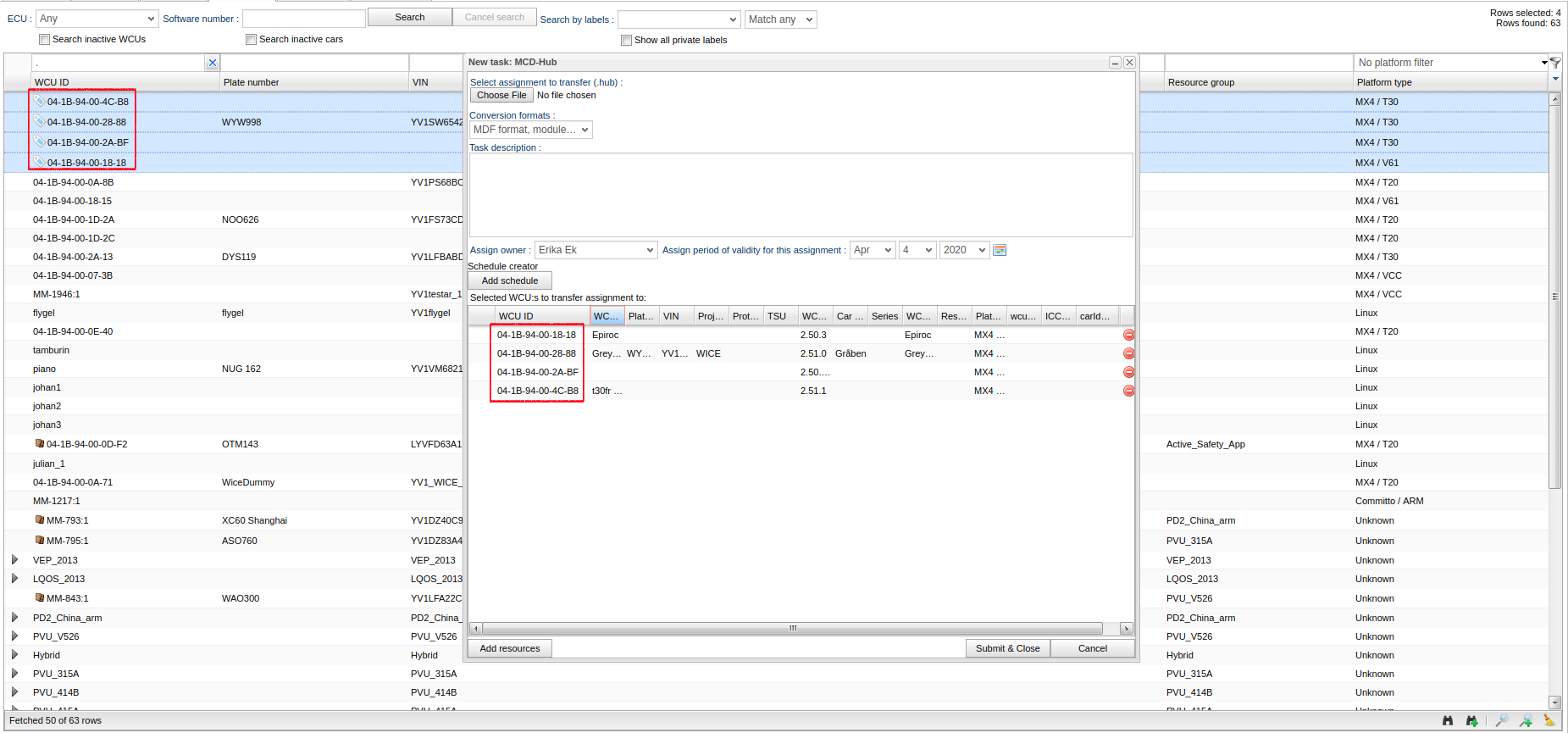Click the Submit & Close button

(x=1007, y=648)
